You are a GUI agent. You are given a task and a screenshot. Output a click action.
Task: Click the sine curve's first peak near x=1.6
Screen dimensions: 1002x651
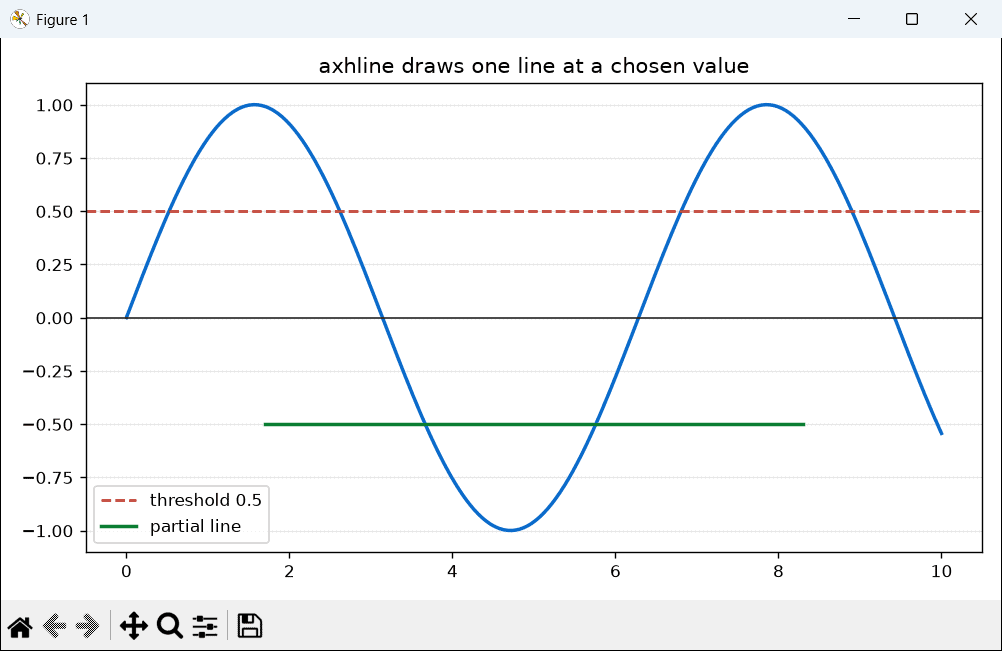[254, 105]
